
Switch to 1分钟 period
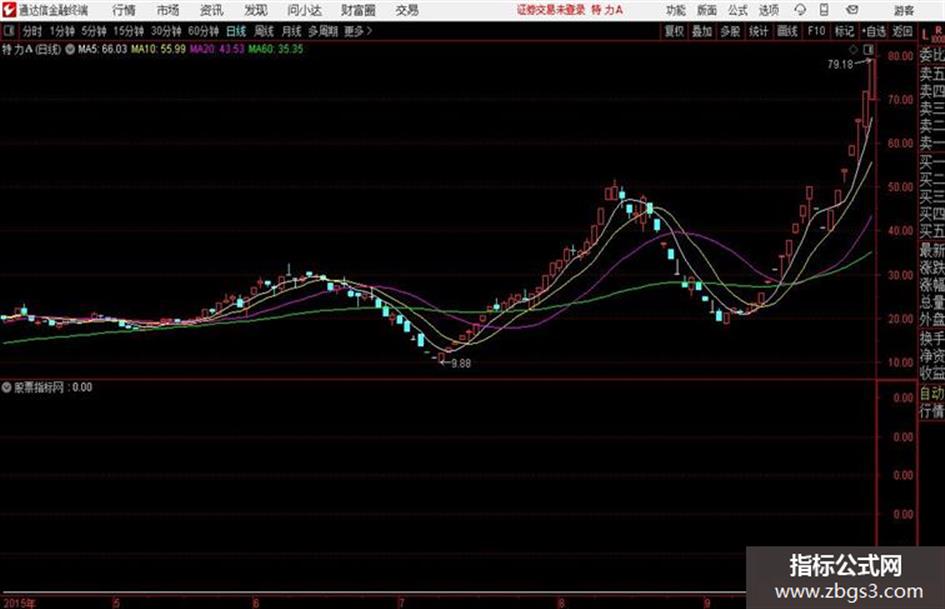(x=62, y=31)
